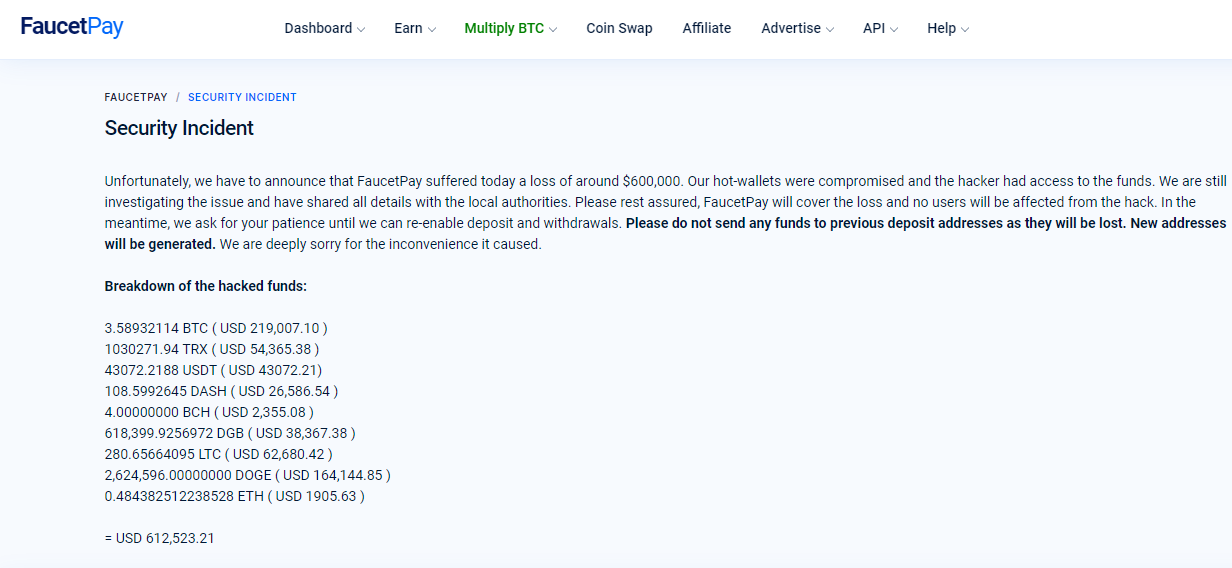This screenshot has width=1232, height=568.
Task: Click the FaucetPay logo
Action: point(72,27)
